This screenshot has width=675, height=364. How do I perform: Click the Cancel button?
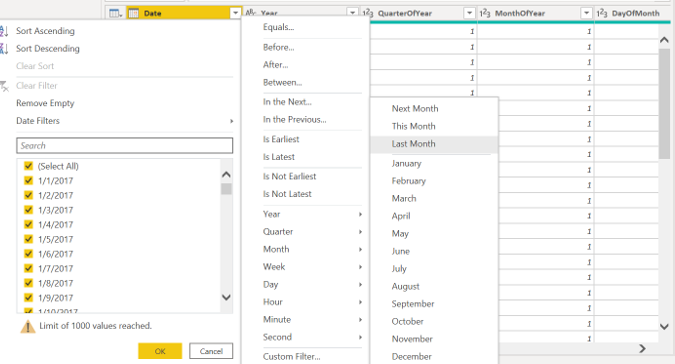211,351
